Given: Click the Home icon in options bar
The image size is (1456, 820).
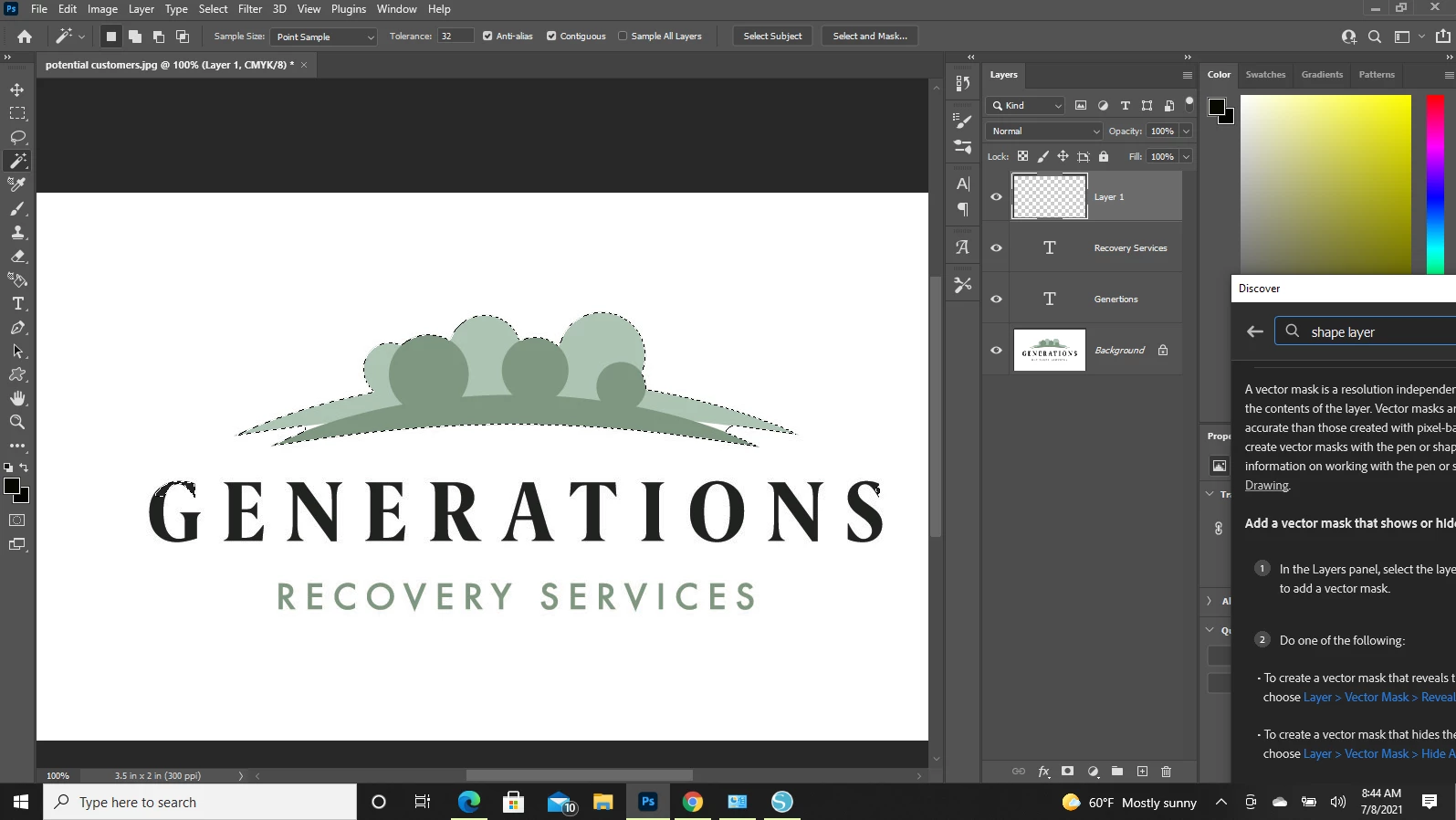Looking at the screenshot, I should [25, 37].
